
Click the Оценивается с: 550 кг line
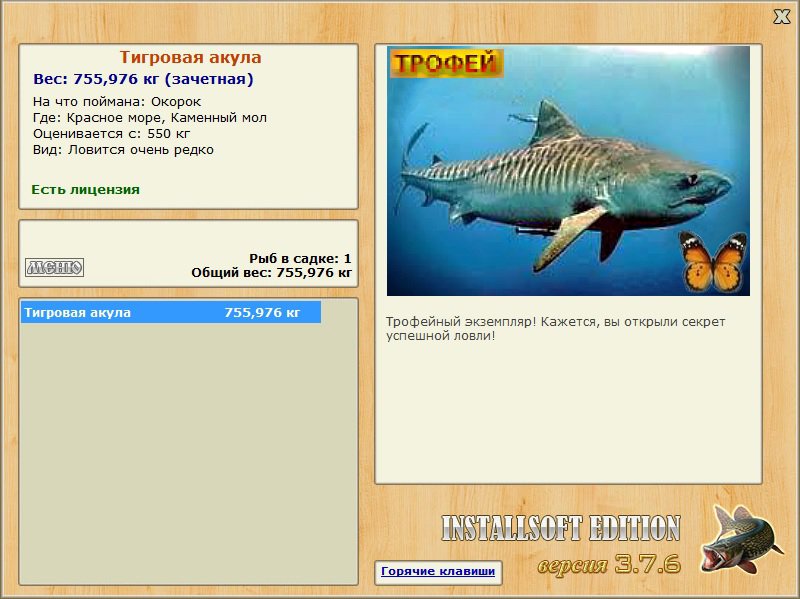(x=111, y=134)
